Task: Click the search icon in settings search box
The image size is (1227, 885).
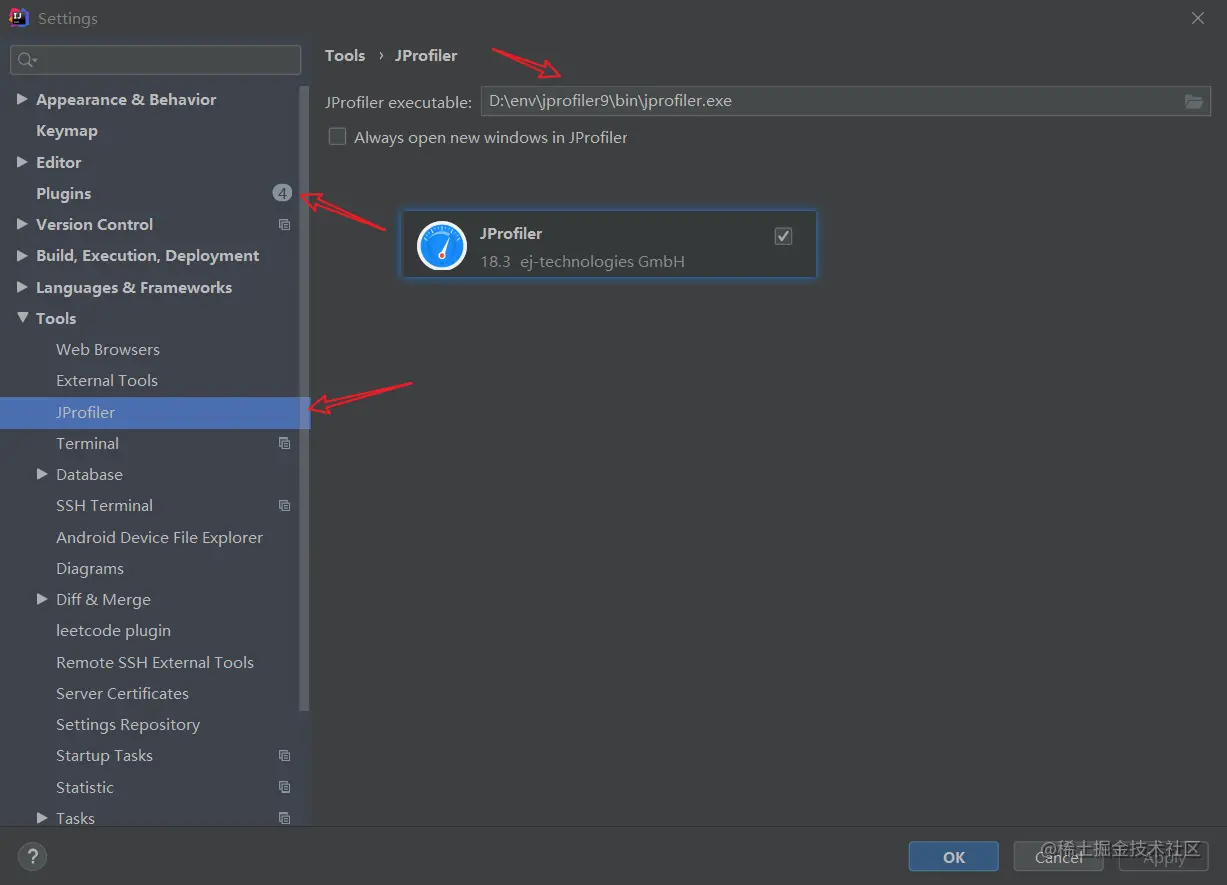Action: pyautogui.click(x=26, y=60)
